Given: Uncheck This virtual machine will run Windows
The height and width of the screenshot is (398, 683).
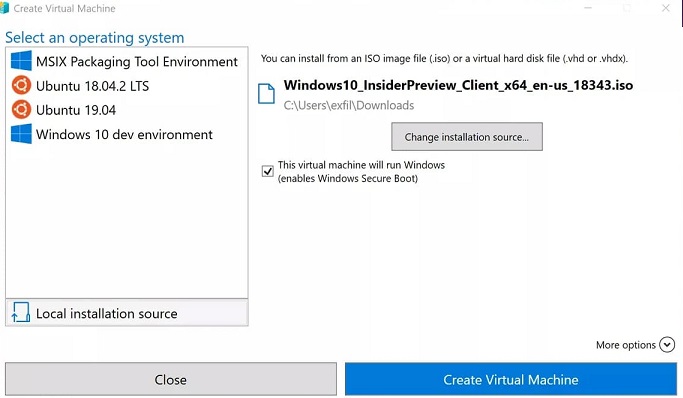Looking at the screenshot, I should tap(267, 171).
